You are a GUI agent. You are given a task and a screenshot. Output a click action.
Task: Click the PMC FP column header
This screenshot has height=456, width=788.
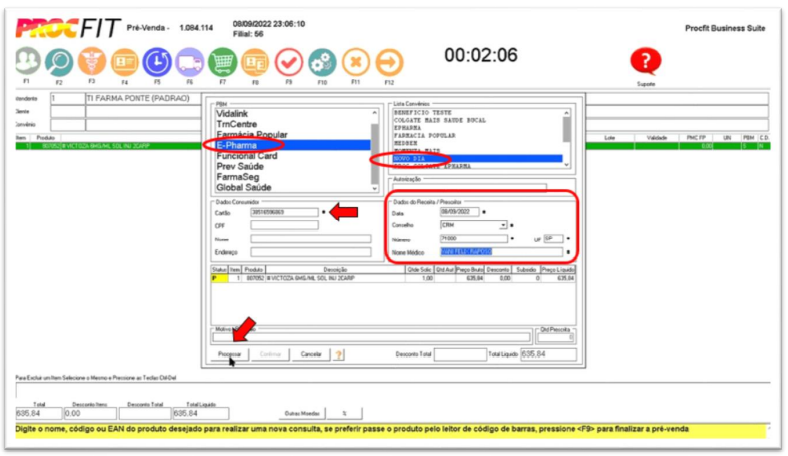[696, 138]
